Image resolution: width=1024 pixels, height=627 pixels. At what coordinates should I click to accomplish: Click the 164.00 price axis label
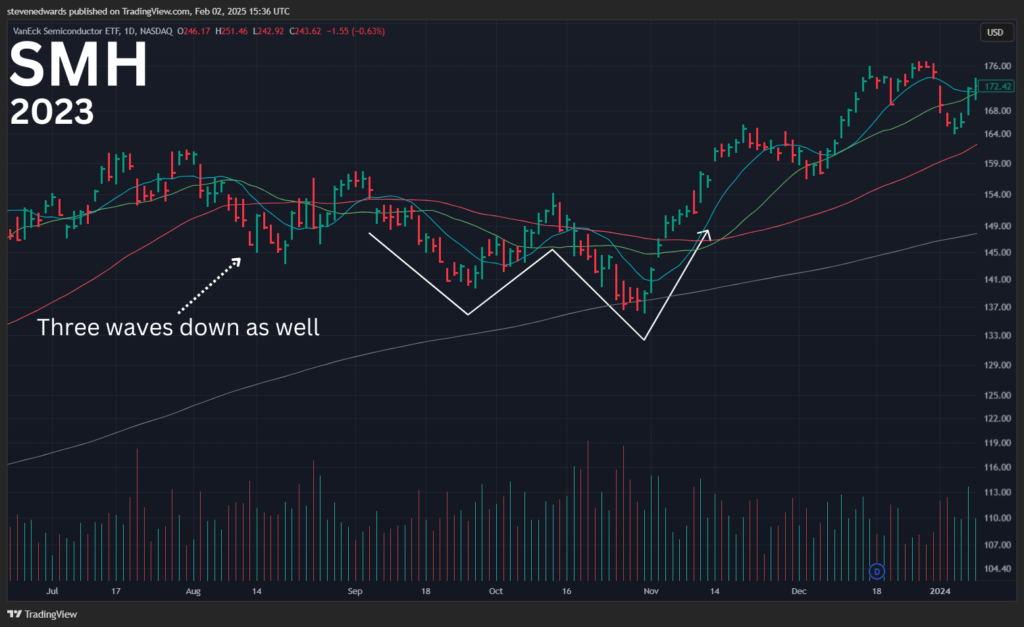997,134
